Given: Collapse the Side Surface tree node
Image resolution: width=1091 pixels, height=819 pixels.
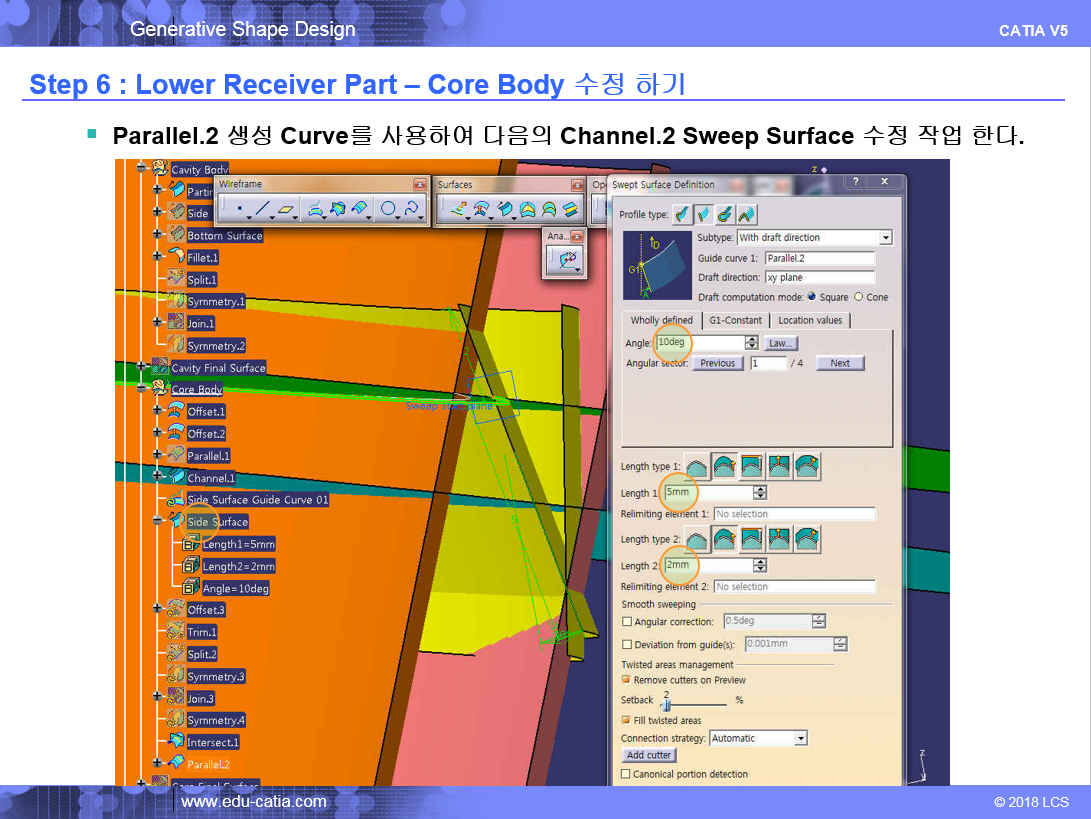Looking at the screenshot, I should tap(157, 521).
